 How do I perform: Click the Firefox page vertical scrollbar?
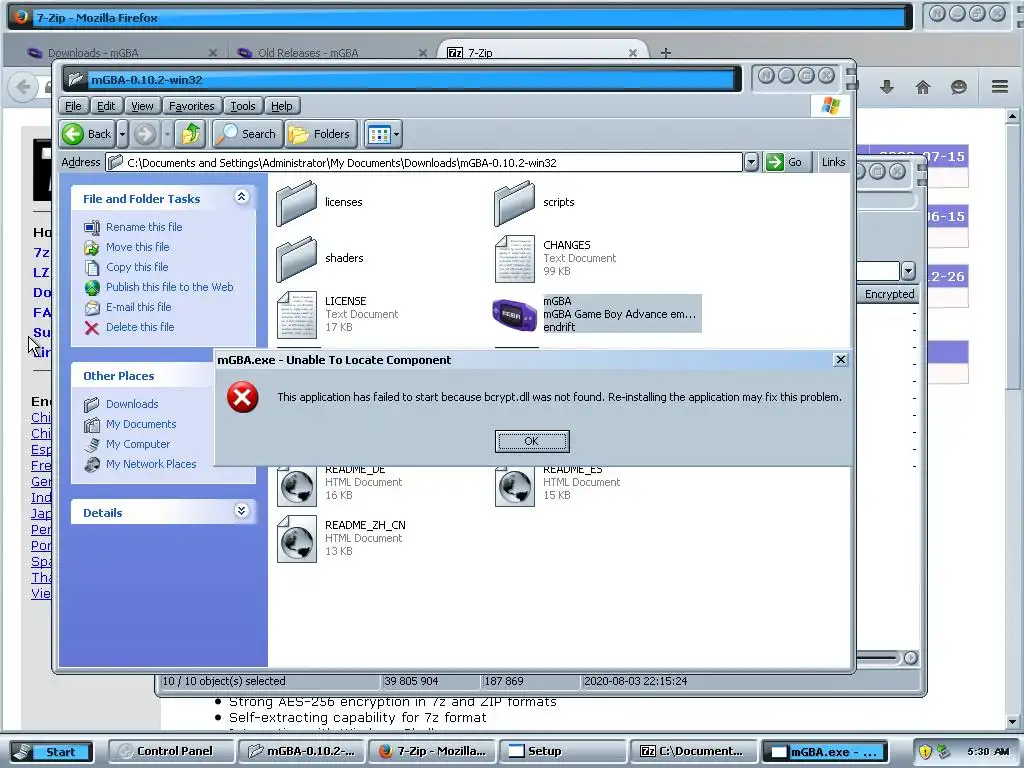(x=1012, y=418)
